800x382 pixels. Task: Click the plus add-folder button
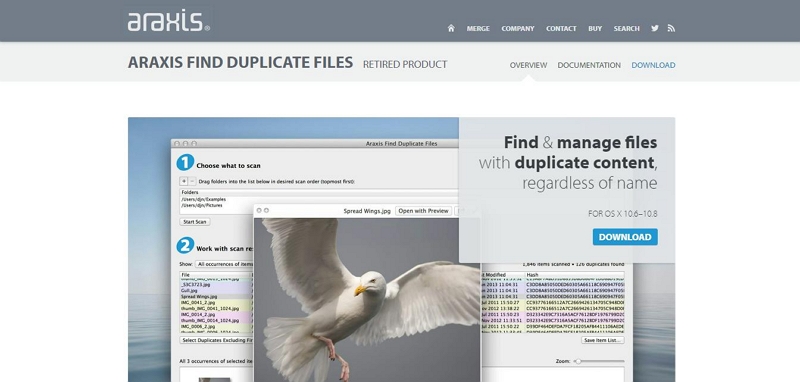184,181
